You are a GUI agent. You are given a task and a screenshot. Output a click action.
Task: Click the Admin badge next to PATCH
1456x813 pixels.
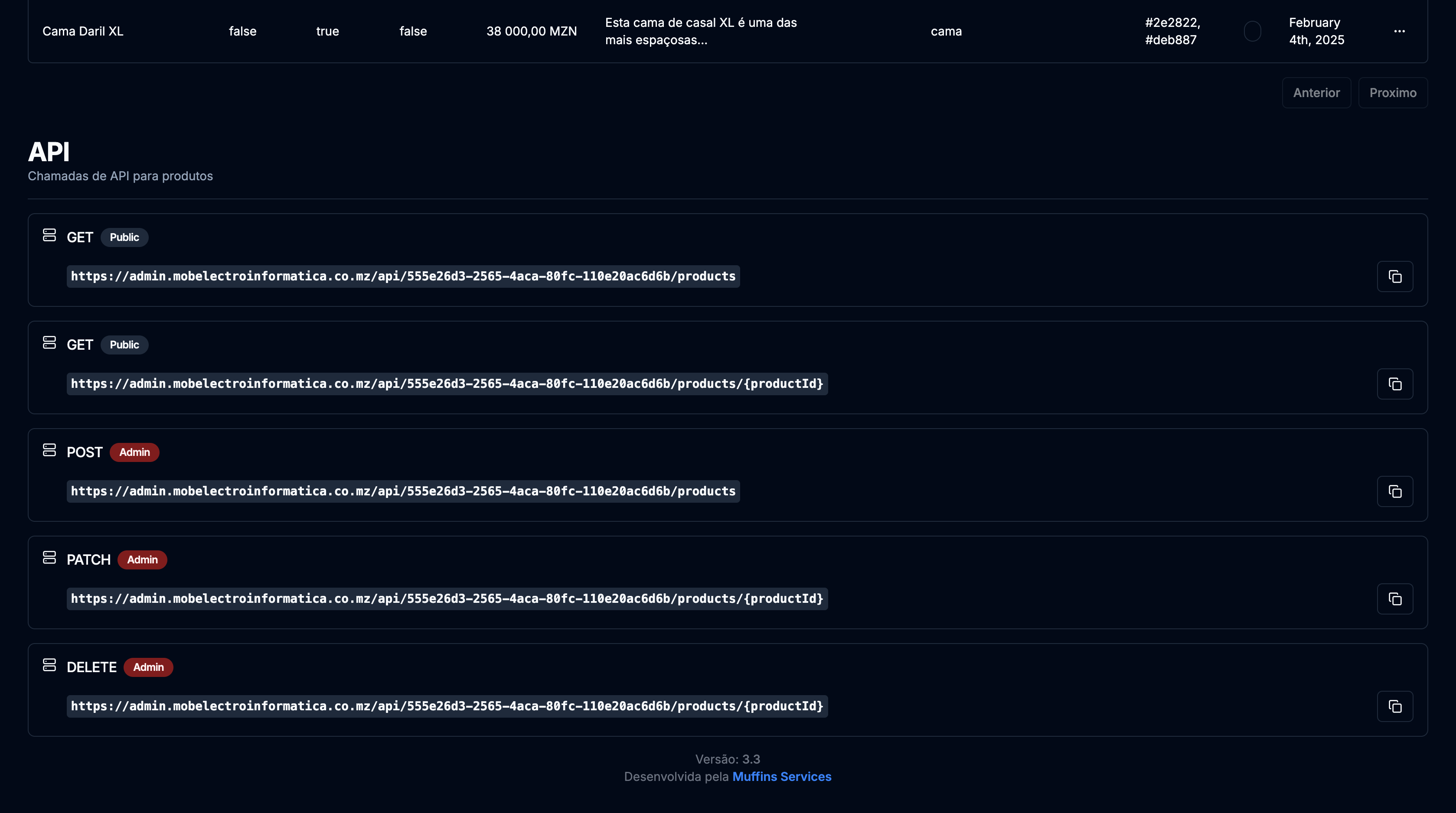pos(142,560)
